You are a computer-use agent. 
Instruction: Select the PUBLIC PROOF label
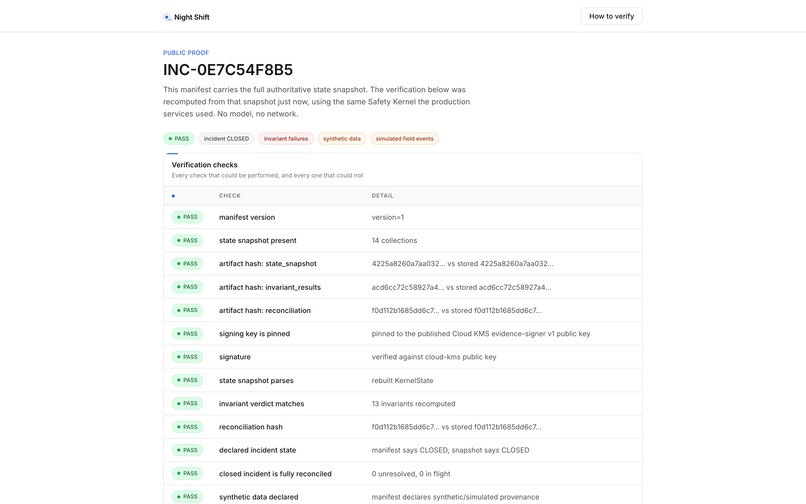click(x=186, y=52)
